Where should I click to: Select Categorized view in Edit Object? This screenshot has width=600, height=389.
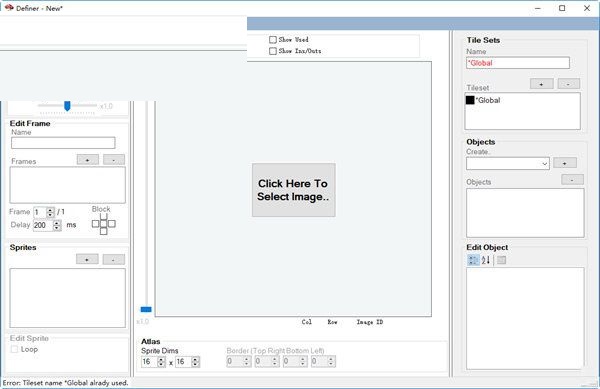click(473, 260)
